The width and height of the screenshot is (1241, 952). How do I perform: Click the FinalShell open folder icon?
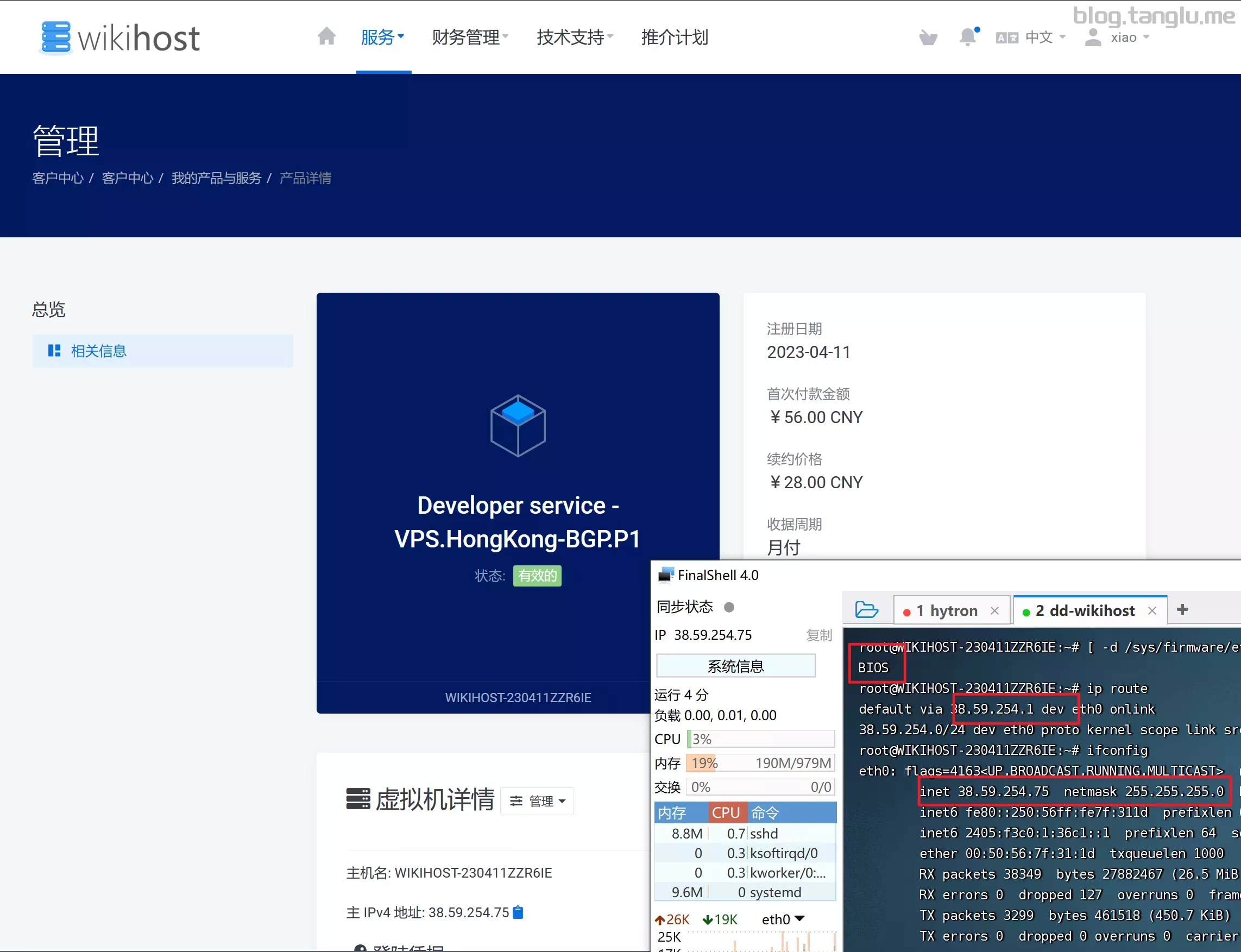pyautogui.click(x=866, y=610)
